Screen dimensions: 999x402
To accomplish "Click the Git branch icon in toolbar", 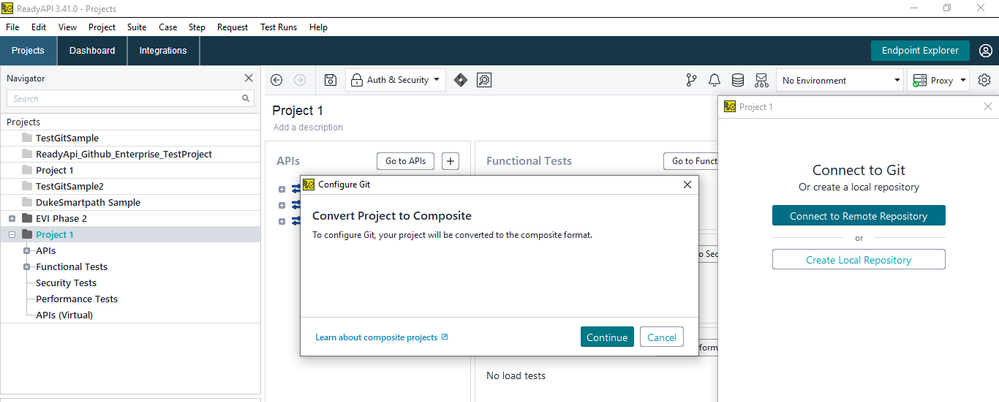I will point(691,80).
